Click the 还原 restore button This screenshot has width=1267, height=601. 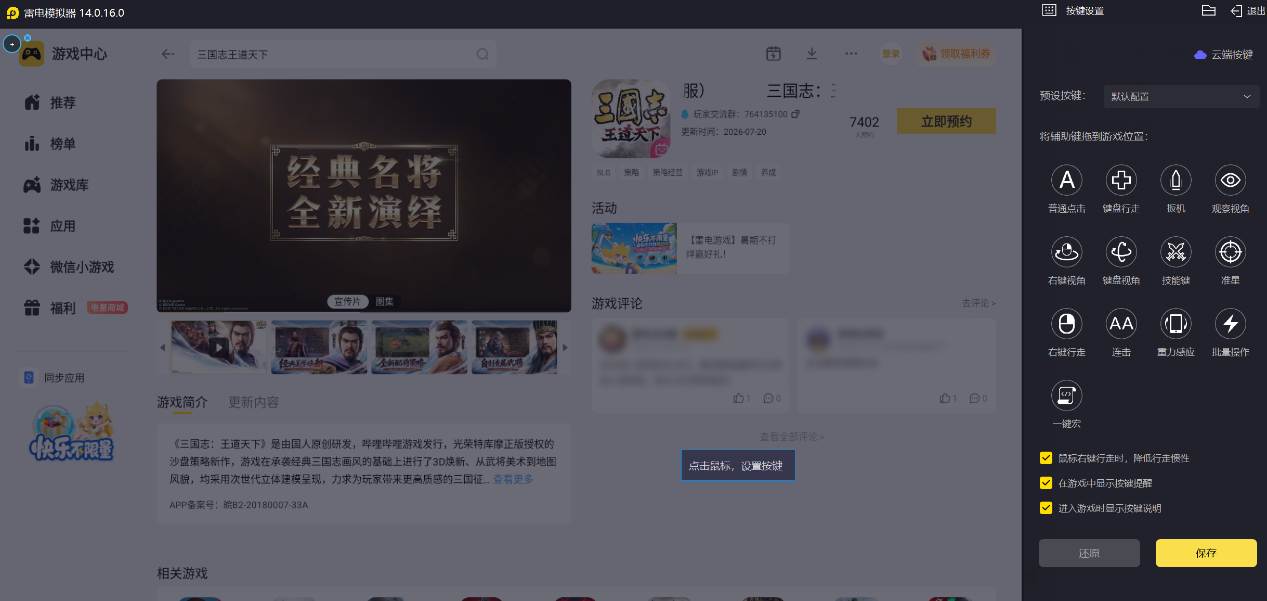pyautogui.click(x=1089, y=553)
